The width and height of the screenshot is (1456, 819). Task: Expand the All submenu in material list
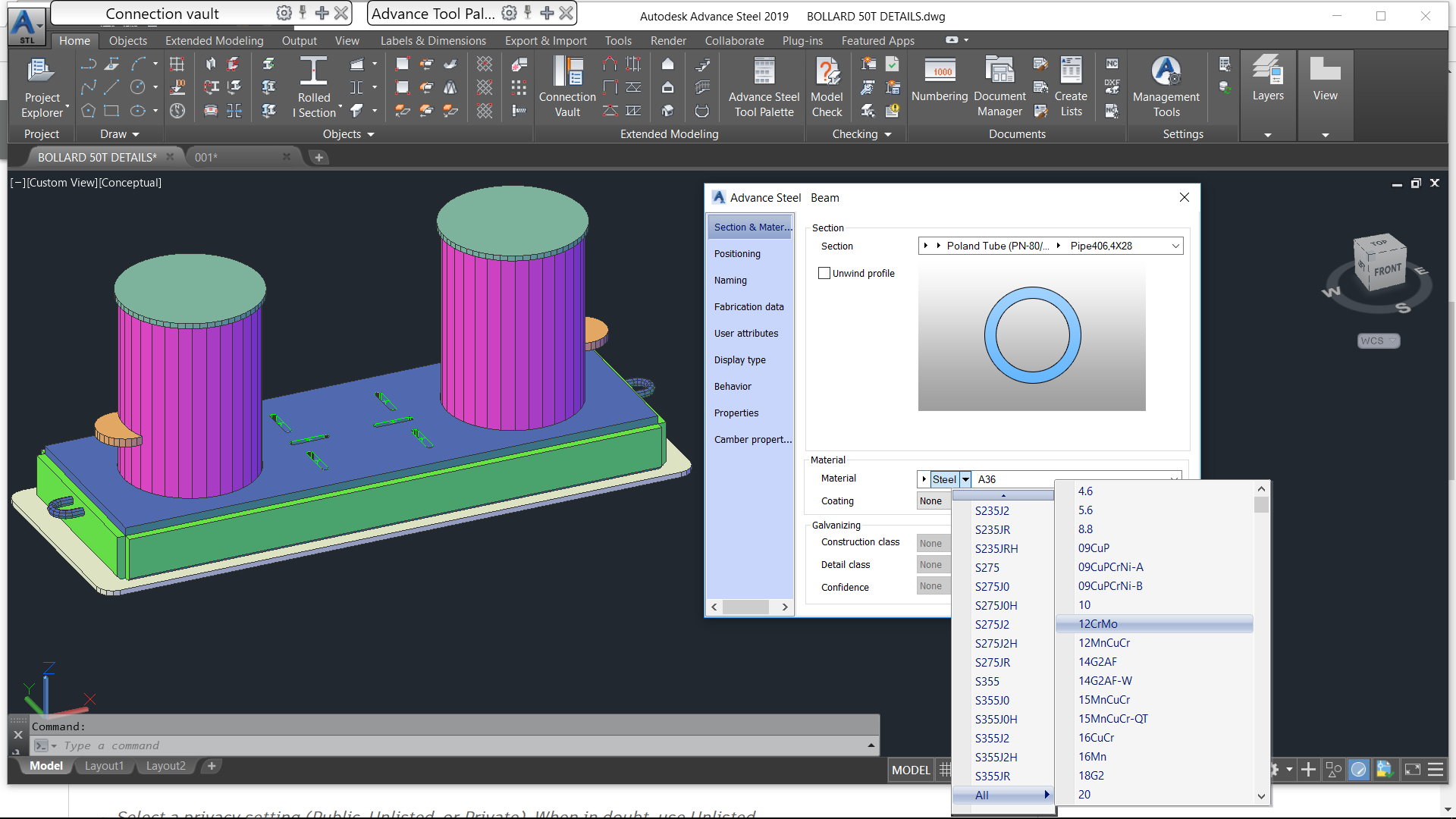pos(1003,795)
